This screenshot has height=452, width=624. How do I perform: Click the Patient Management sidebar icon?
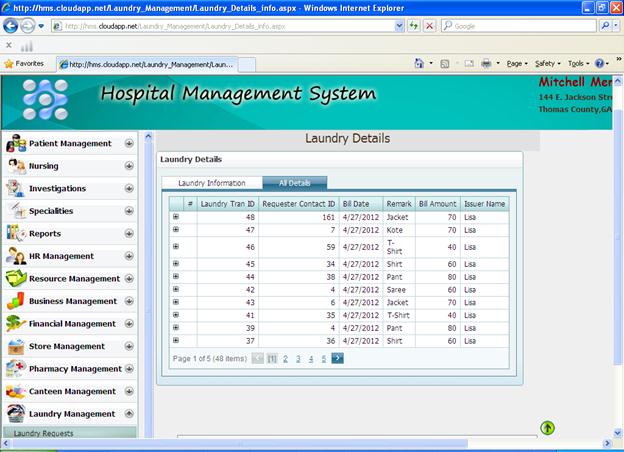16,144
